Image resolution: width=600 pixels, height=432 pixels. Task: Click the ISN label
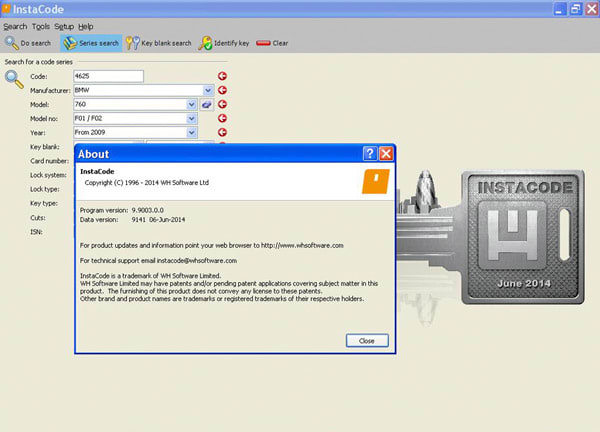click(36, 232)
